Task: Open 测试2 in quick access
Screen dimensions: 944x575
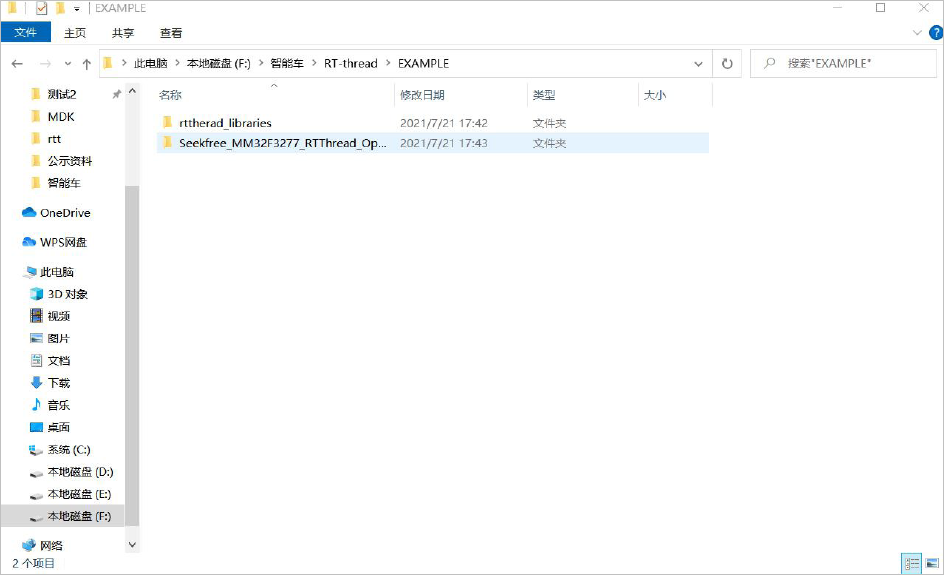Action: tap(62, 94)
